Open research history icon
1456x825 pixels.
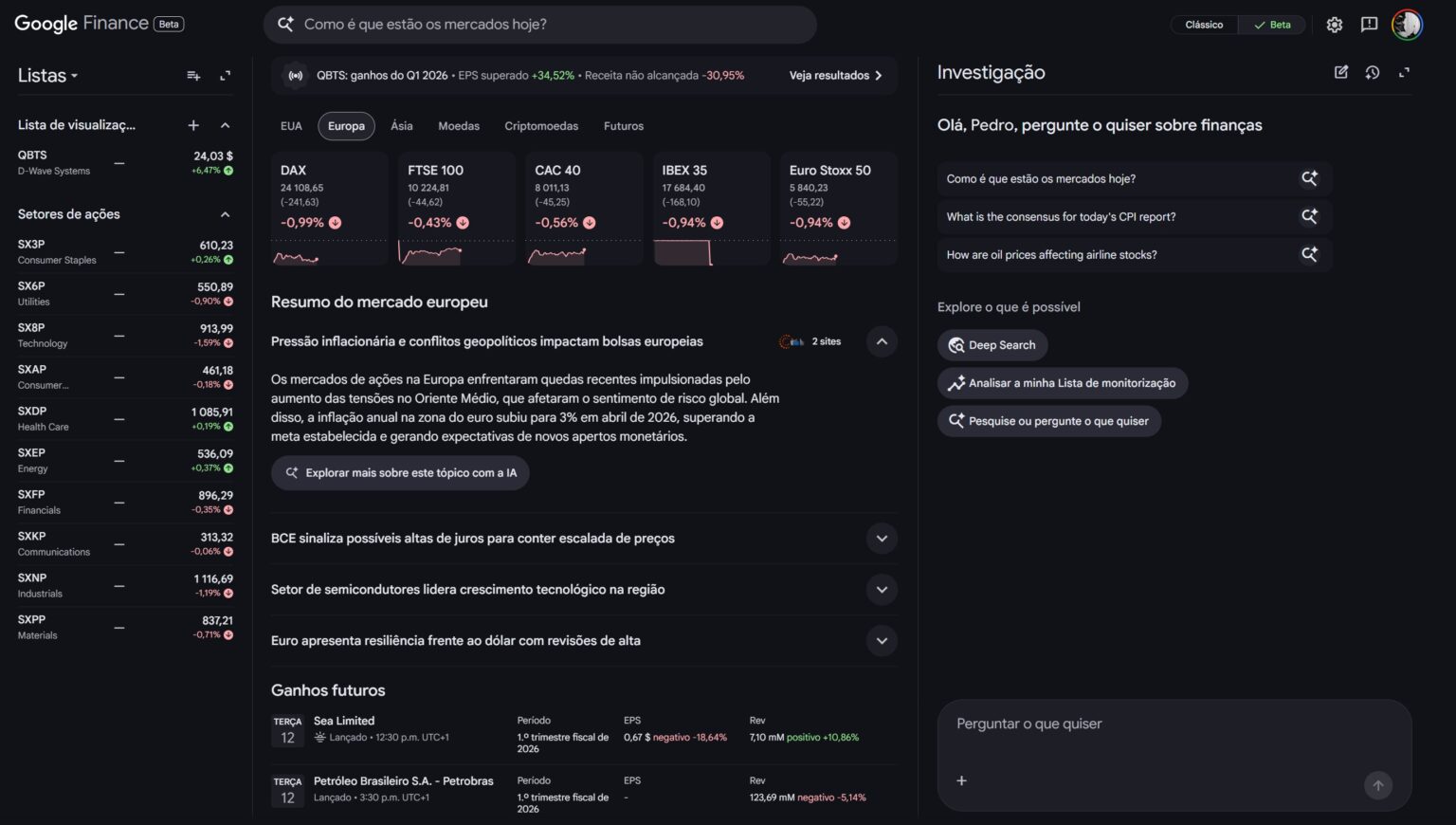1373,72
